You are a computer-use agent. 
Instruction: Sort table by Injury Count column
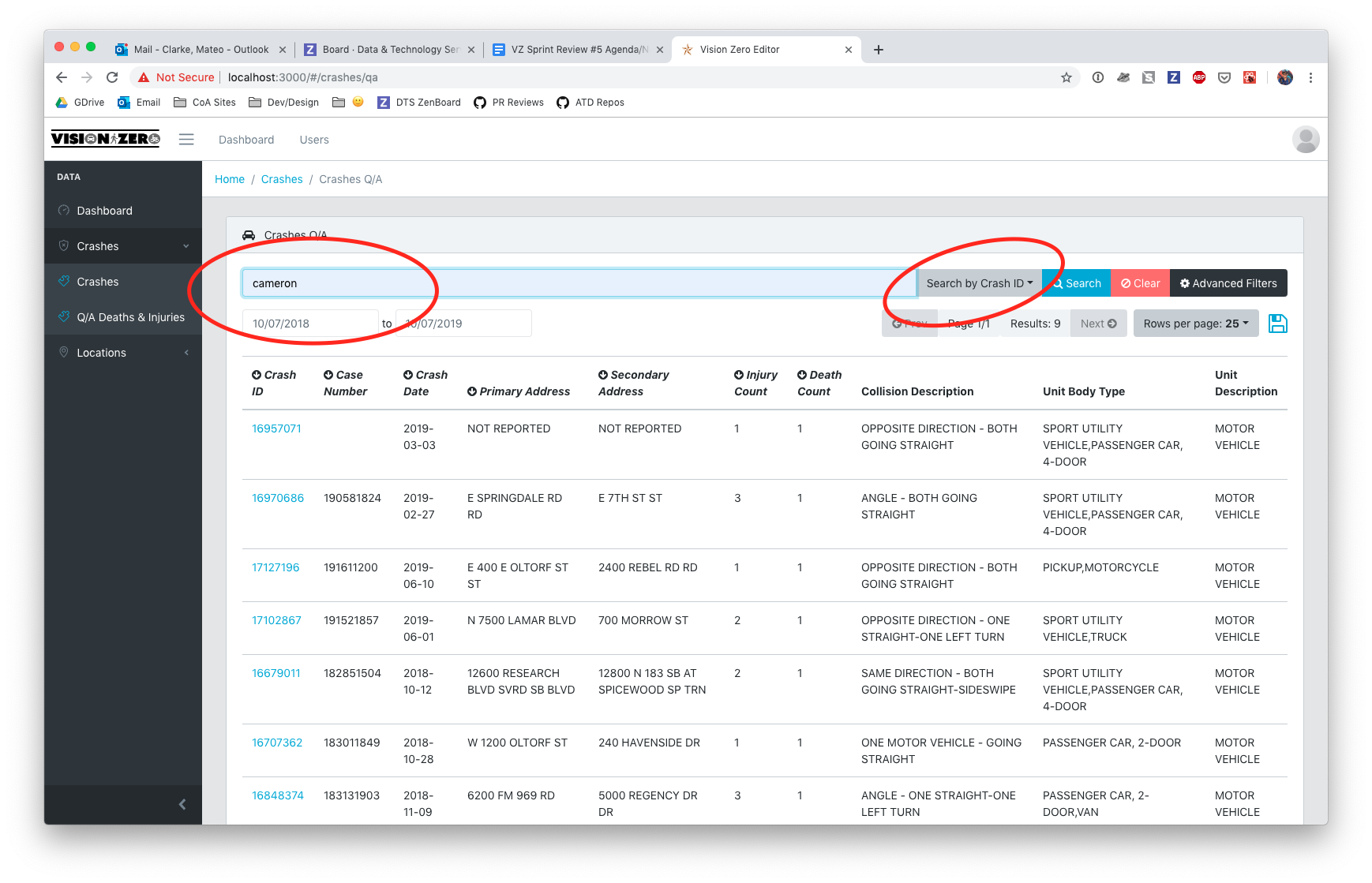tap(755, 384)
